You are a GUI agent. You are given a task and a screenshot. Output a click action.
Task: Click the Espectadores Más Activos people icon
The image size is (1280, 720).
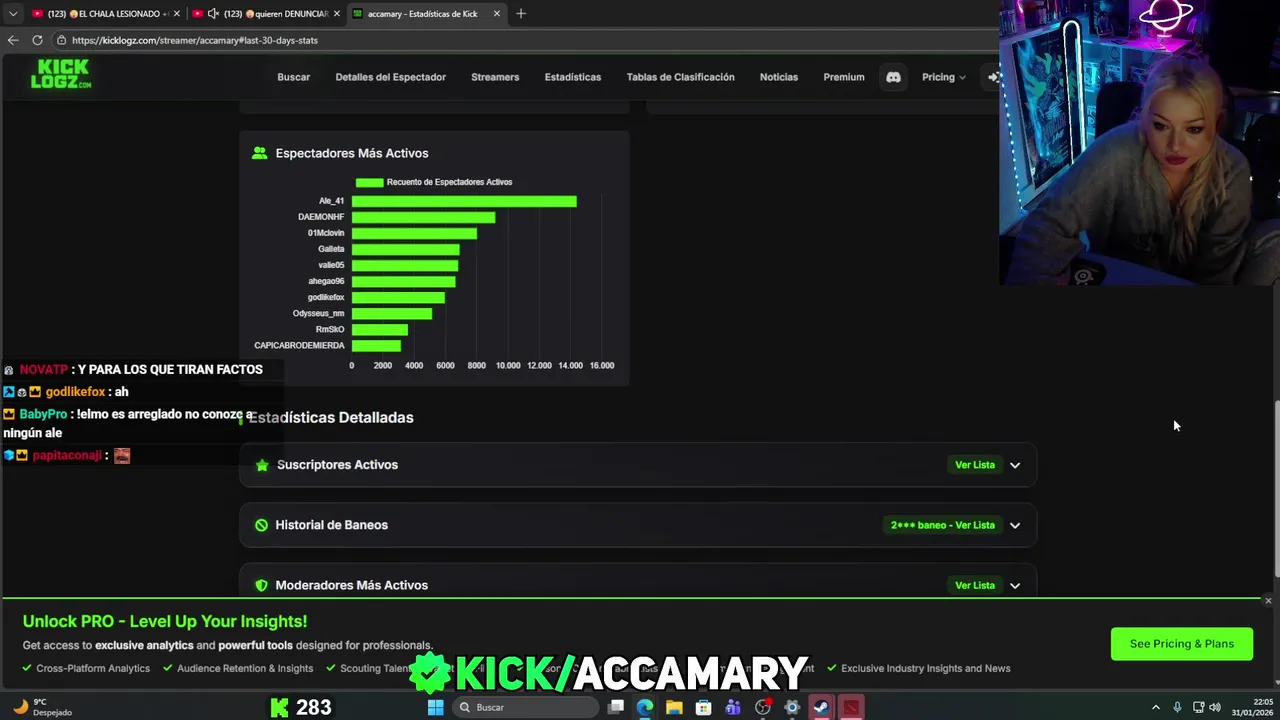pyautogui.click(x=260, y=153)
